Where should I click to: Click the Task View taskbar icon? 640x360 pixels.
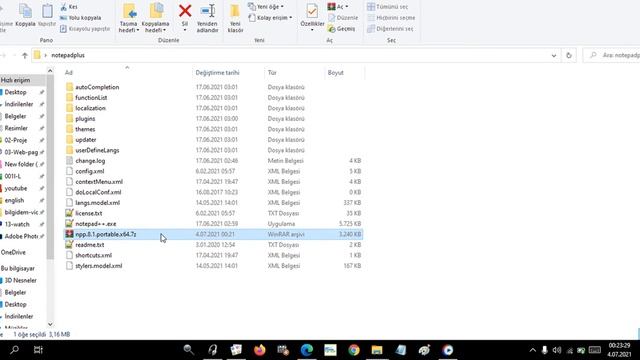click(38, 350)
